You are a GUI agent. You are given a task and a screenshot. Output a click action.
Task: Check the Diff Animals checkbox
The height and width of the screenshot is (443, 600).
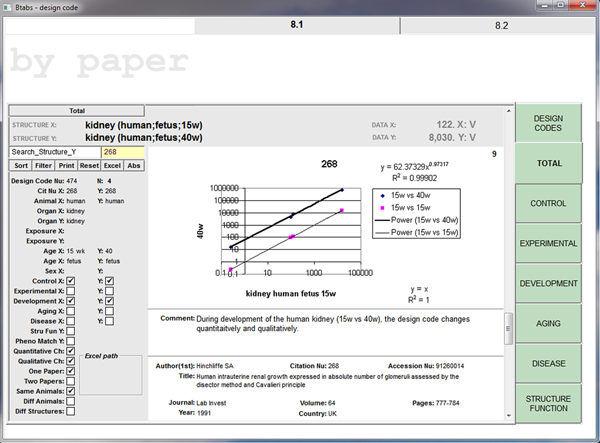click(70, 401)
